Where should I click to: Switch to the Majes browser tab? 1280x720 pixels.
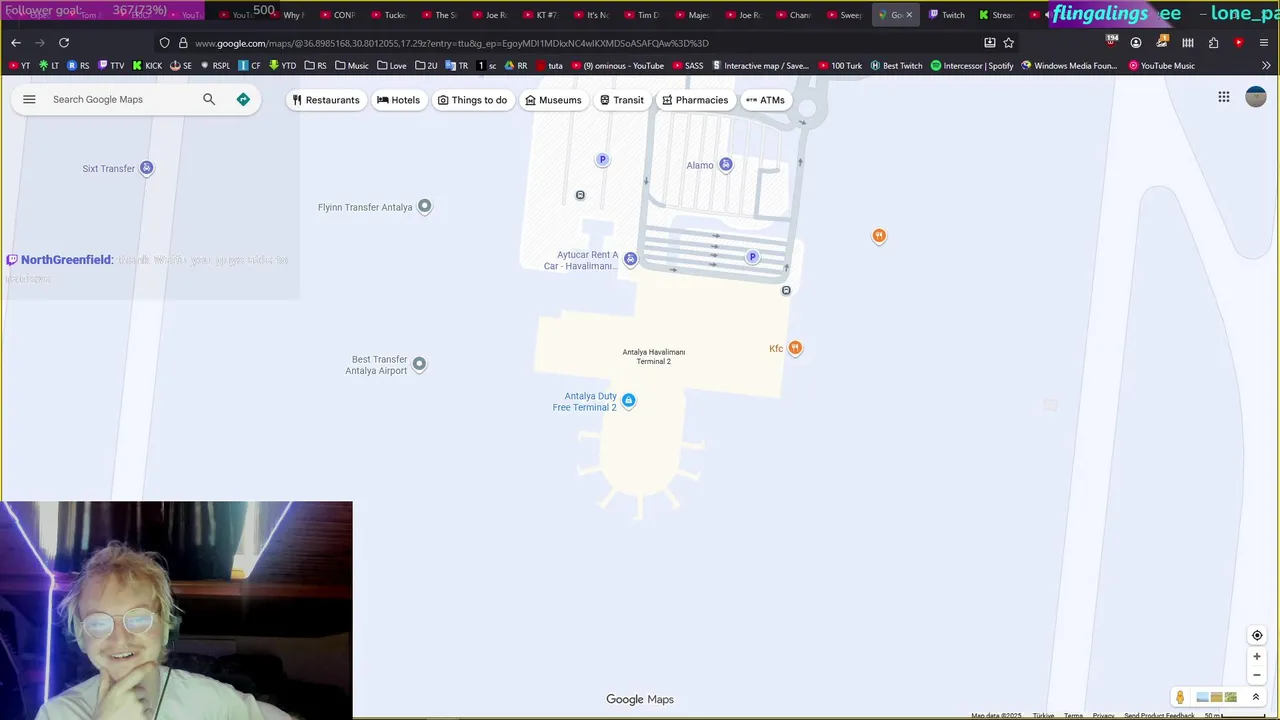694,15
